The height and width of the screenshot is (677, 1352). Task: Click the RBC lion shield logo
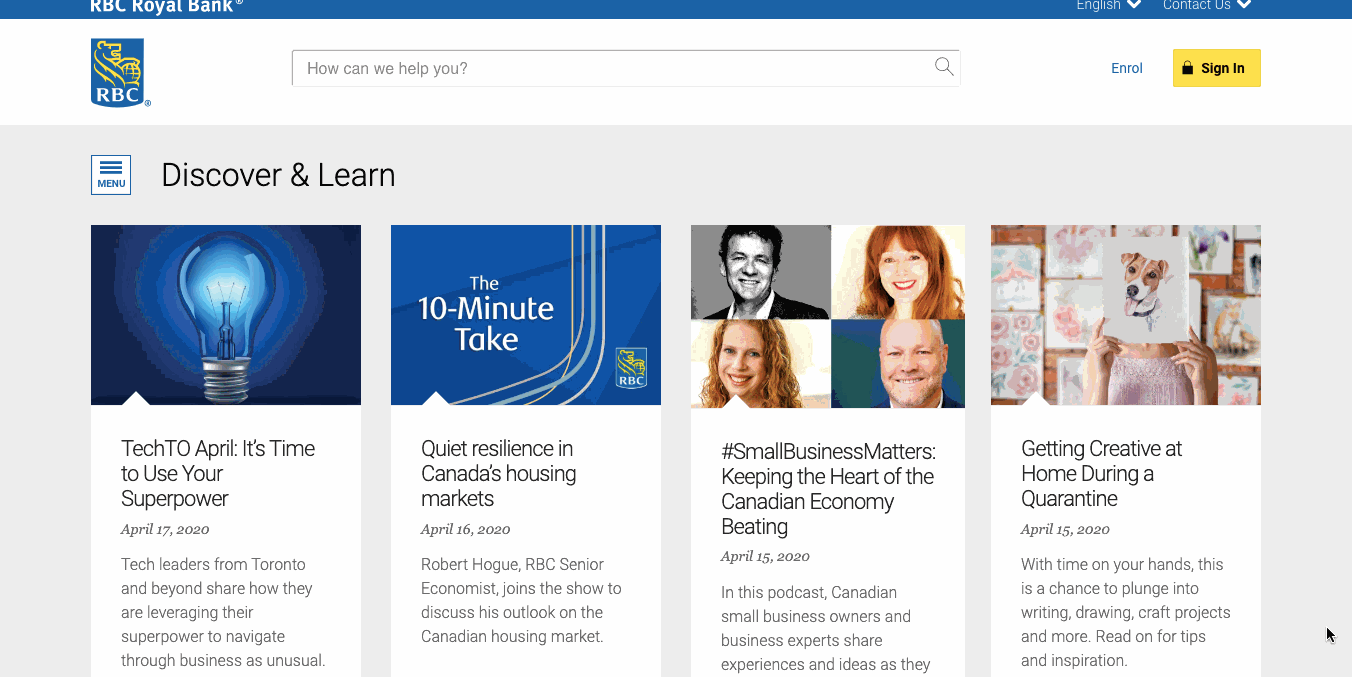(x=119, y=72)
